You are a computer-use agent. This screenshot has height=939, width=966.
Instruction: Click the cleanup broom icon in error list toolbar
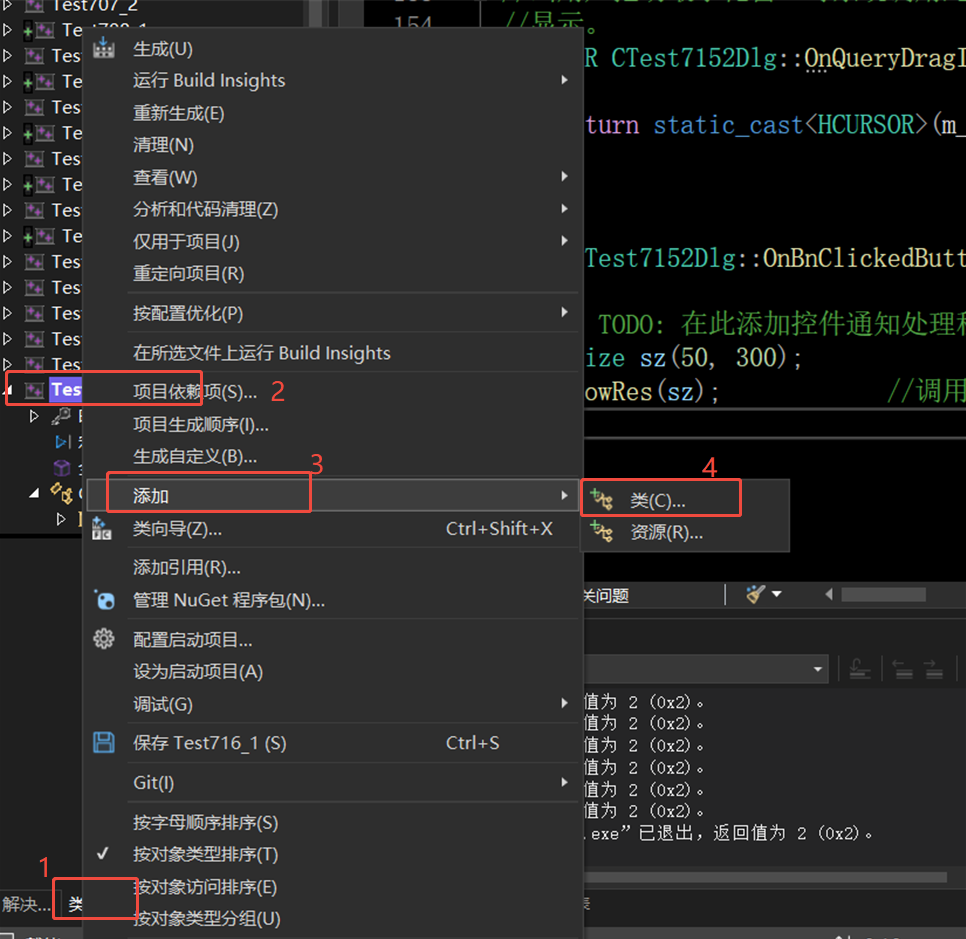(x=755, y=595)
